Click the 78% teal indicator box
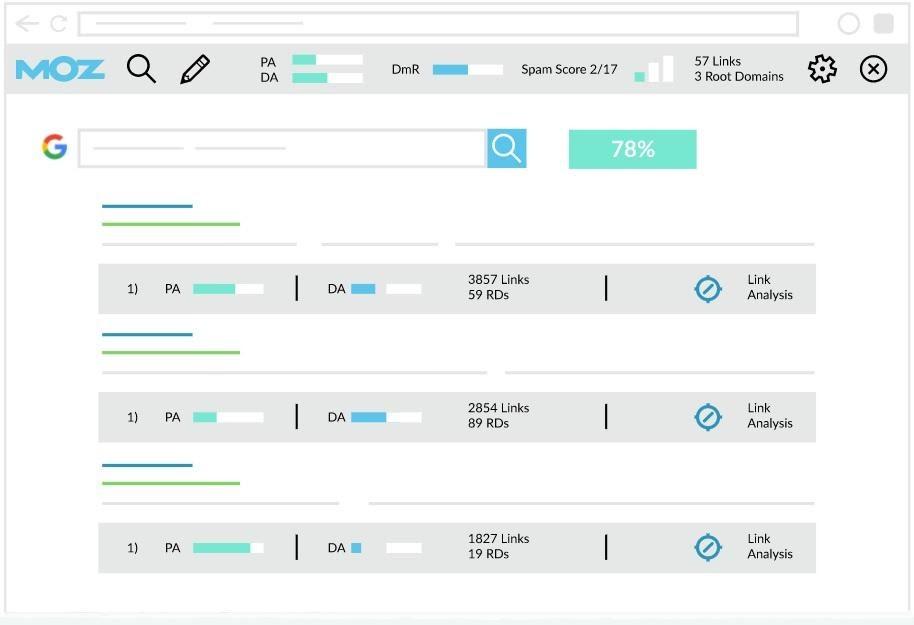Screen dimensions: 914x625 pyautogui.click(x=632, y=149)
